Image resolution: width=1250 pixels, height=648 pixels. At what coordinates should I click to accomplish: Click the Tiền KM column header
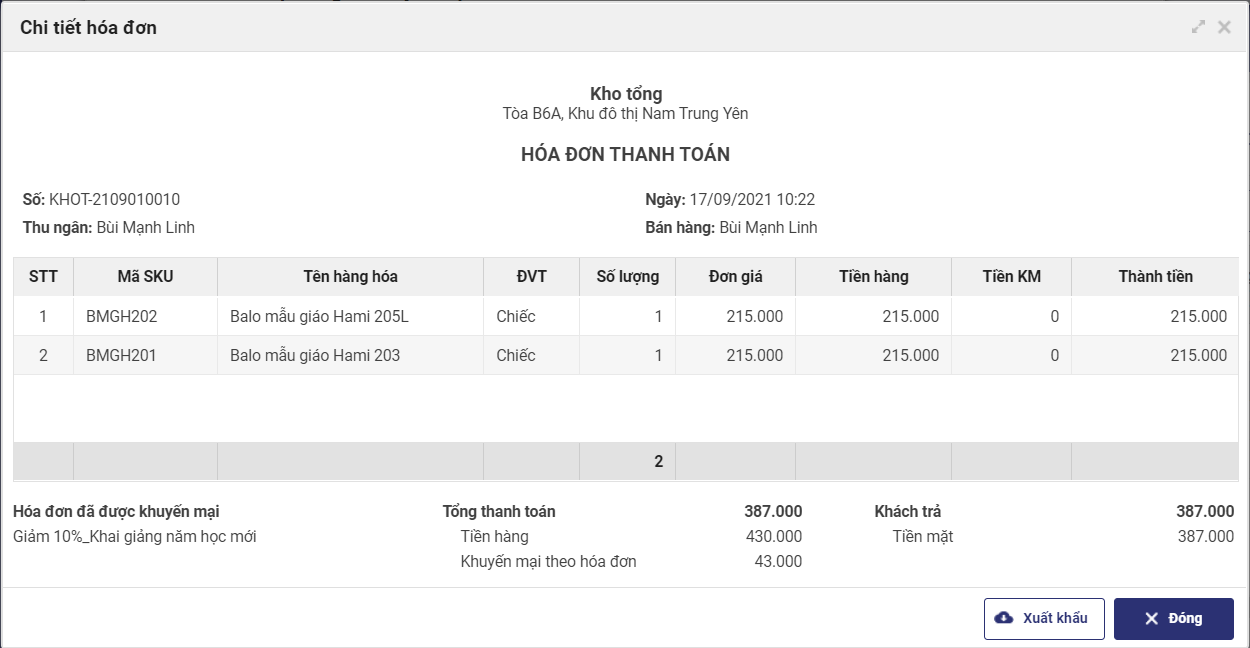[1011, 277]
